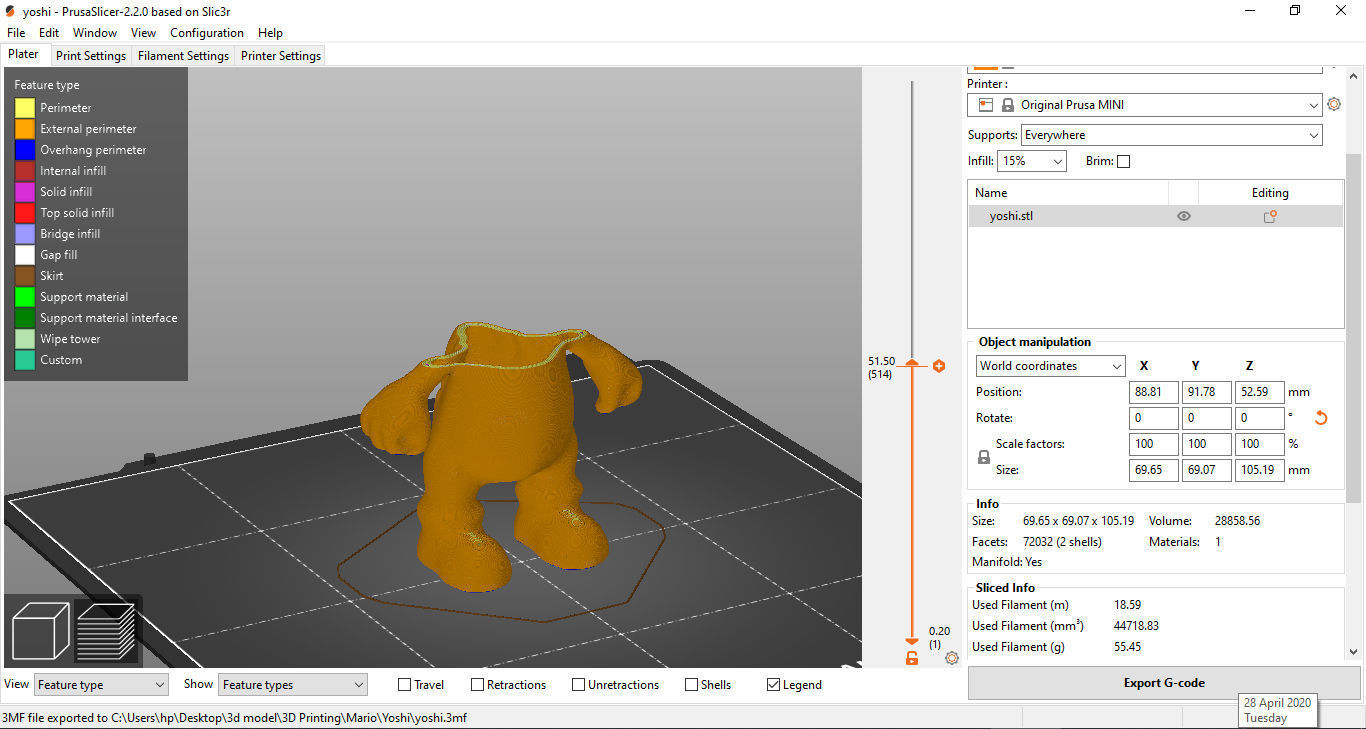Click the Custom legend color swatch
The image size is (1366, 729).
click(x=25, y=360)
